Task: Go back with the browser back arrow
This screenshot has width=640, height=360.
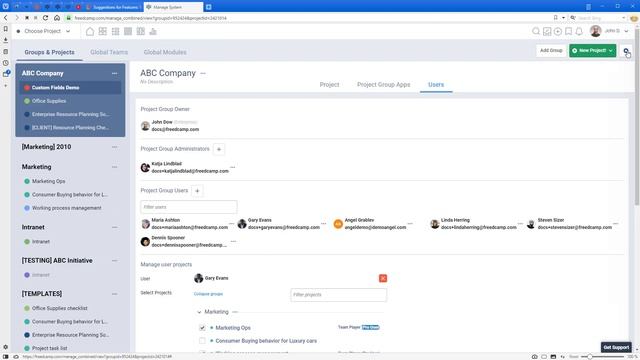Action: (x=6, y=18)
